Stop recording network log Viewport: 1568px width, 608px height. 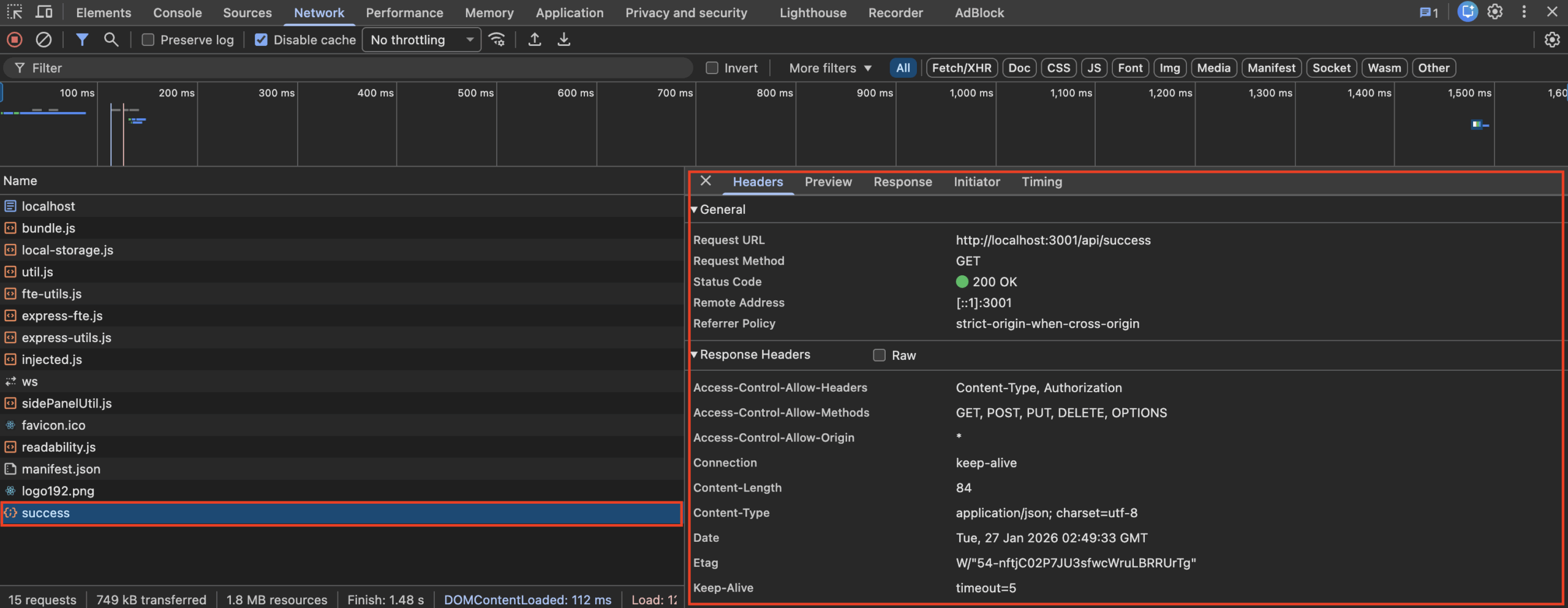point(15,40)
